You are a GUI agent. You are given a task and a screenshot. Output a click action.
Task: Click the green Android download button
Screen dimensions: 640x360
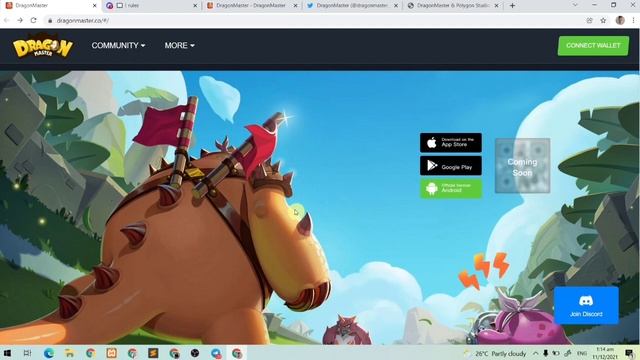[451, 189]
